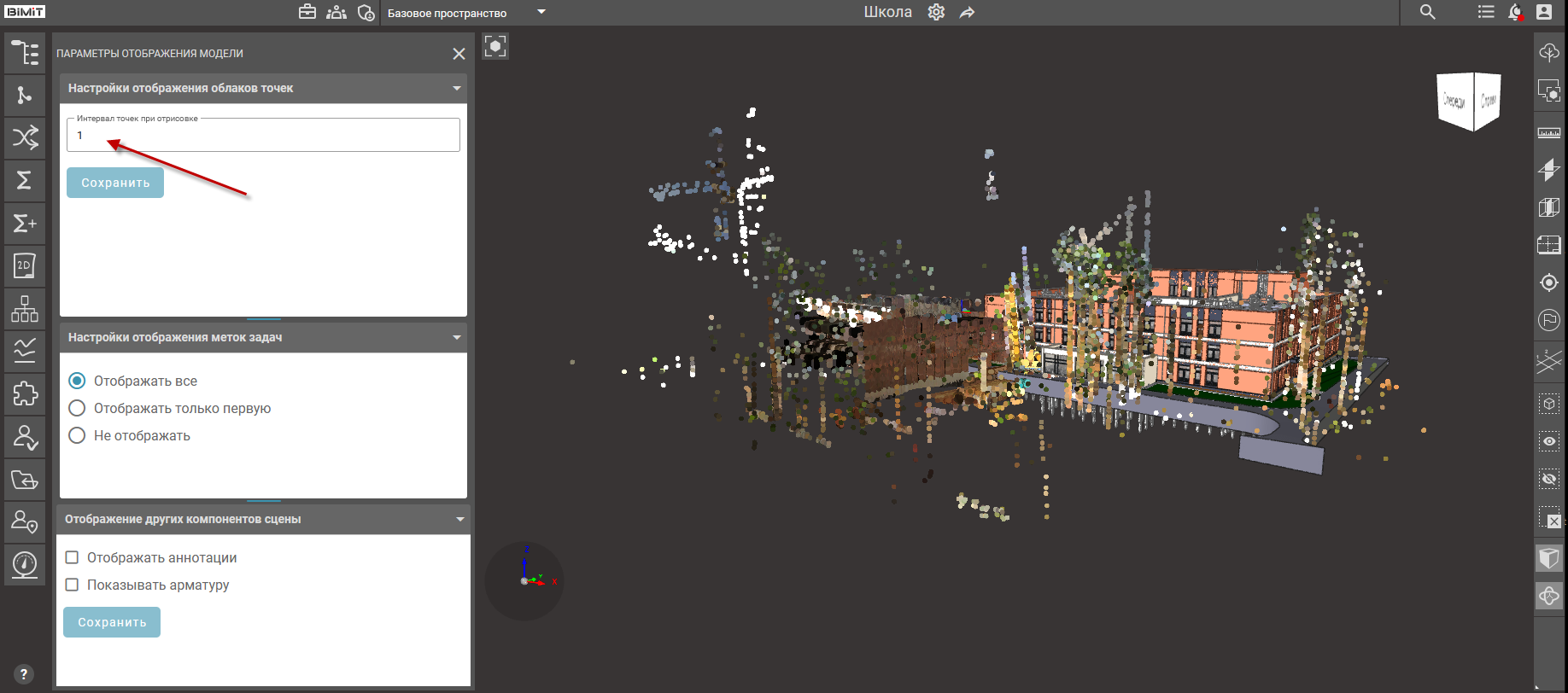1568x693 pixels.
Task: Enable 'Отображать аннотации' checkbox
Action: (73, 557)
